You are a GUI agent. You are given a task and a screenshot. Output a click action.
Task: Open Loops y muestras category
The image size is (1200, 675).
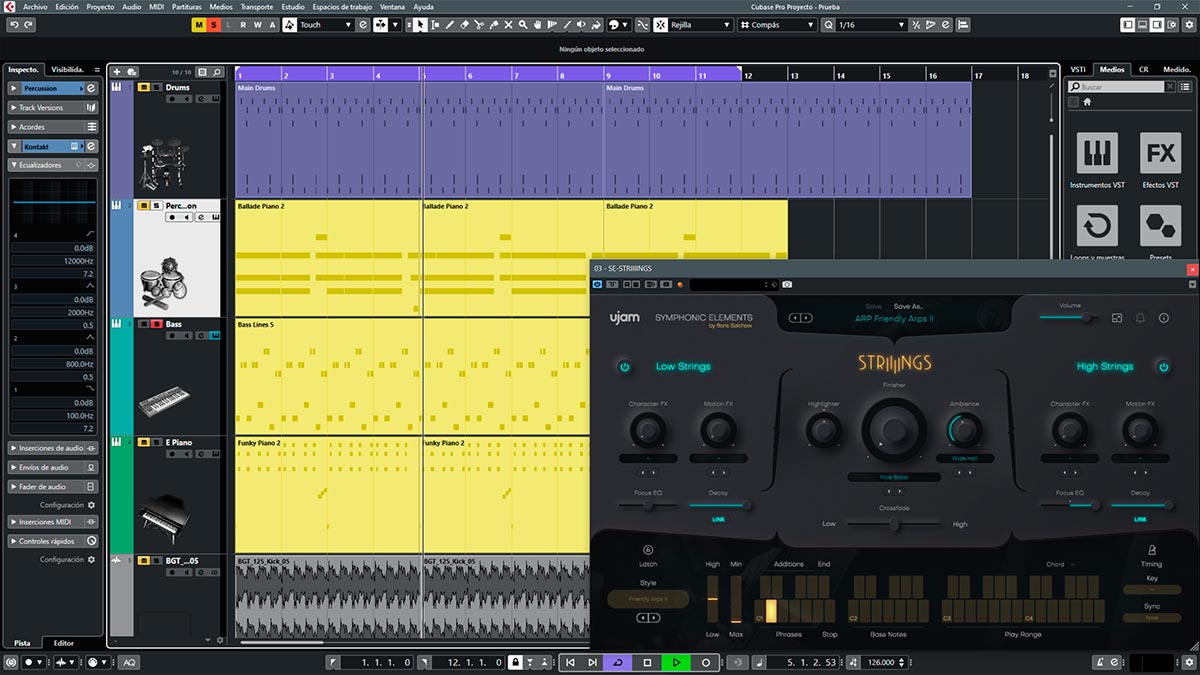pos(1097,226)
